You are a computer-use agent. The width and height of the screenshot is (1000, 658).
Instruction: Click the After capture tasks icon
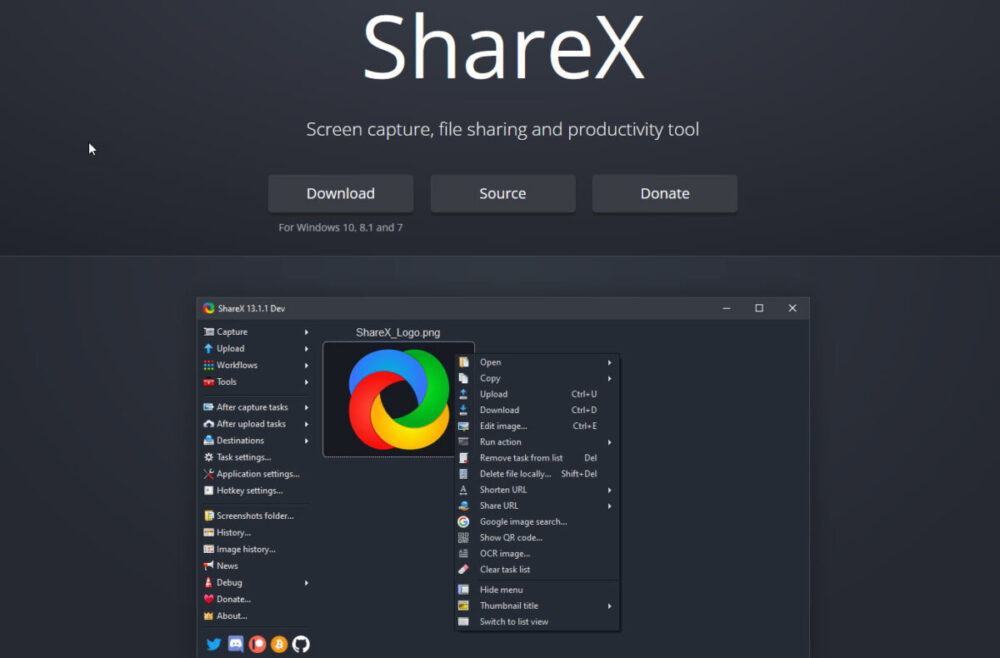click(x=209, y=407)
